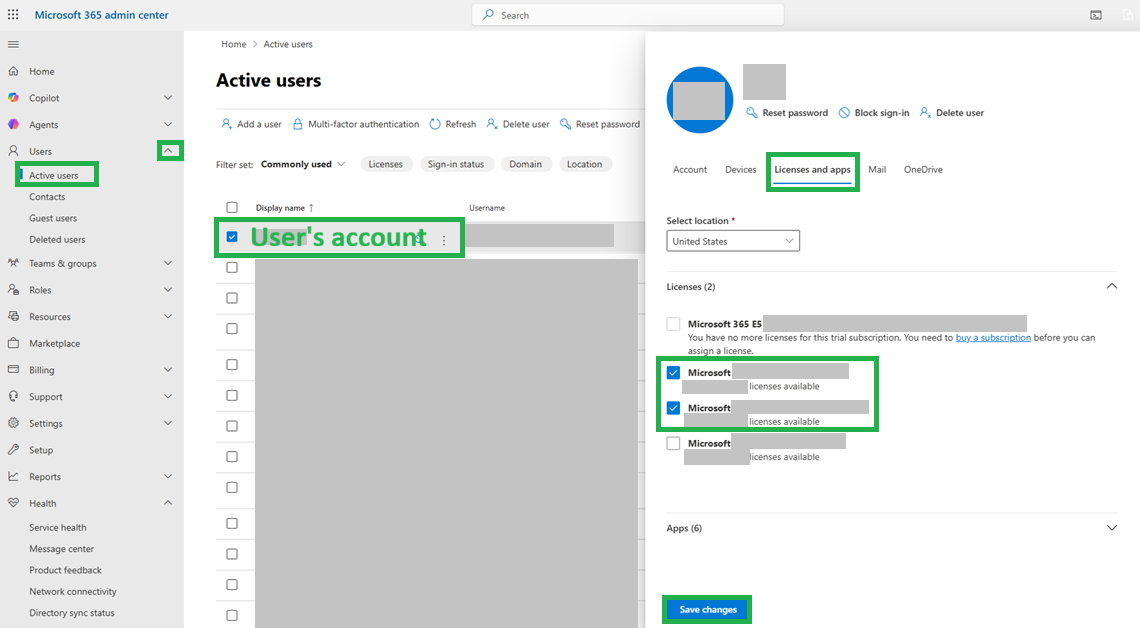Expand the Teams & groups chevron
This screenshot has width=1140, height=628.
pos(168,263)
